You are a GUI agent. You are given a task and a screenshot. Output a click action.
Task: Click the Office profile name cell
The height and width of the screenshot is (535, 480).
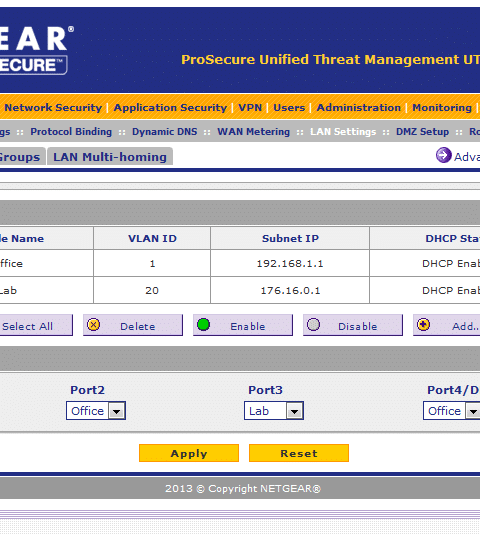[46, 263]
